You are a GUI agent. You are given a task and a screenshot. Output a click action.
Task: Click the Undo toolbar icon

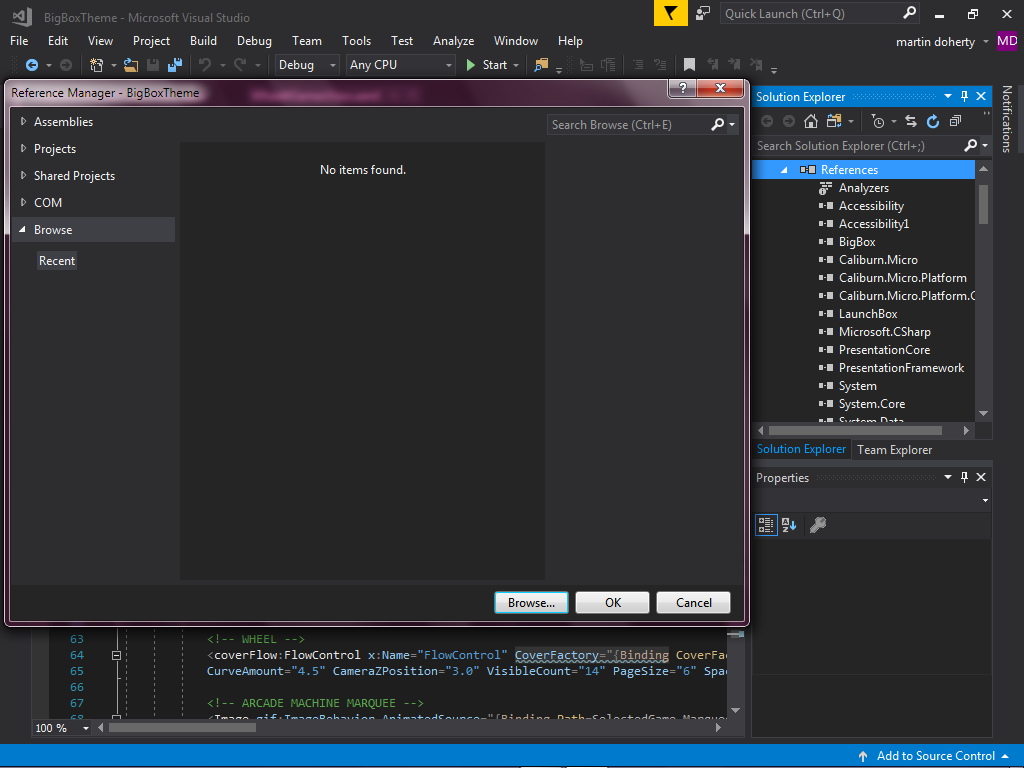click(205, 65)
